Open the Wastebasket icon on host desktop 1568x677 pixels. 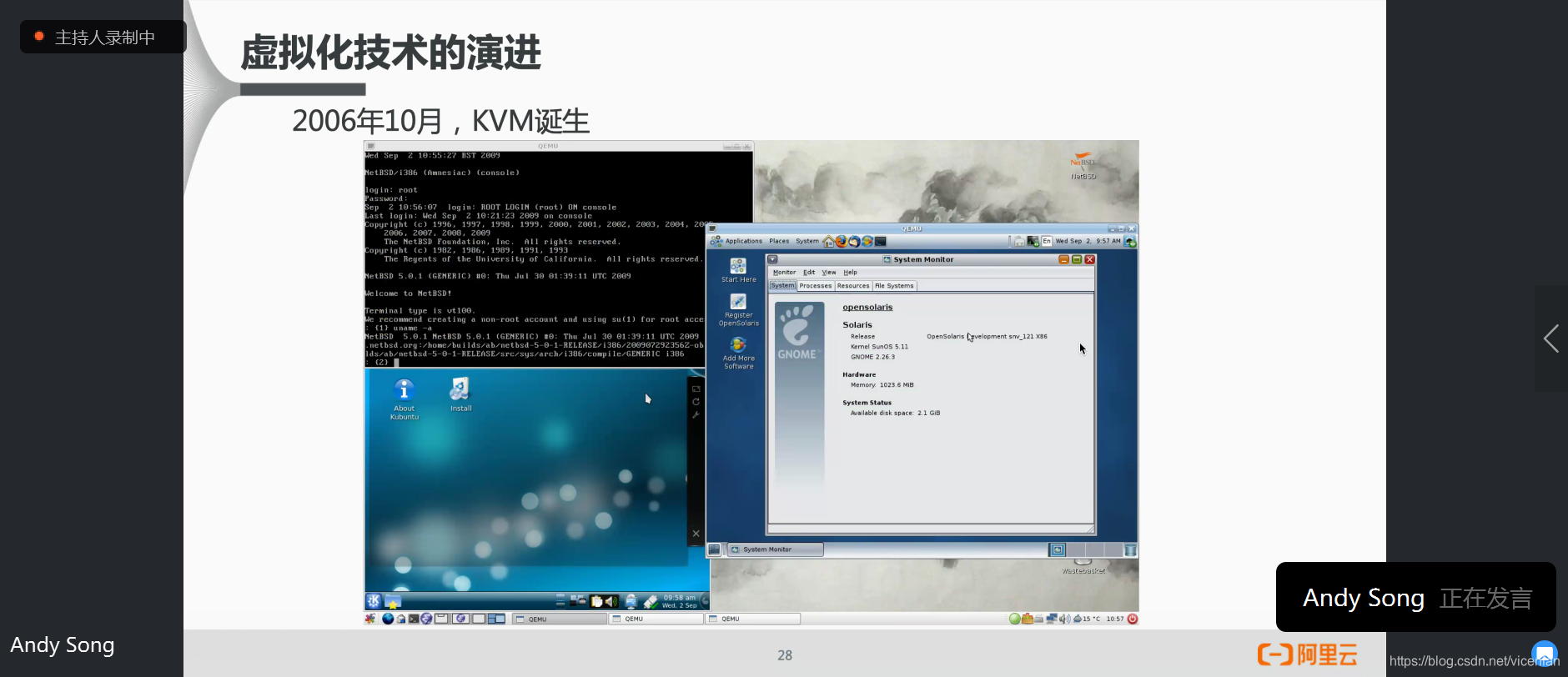(x=1083, y=566)
